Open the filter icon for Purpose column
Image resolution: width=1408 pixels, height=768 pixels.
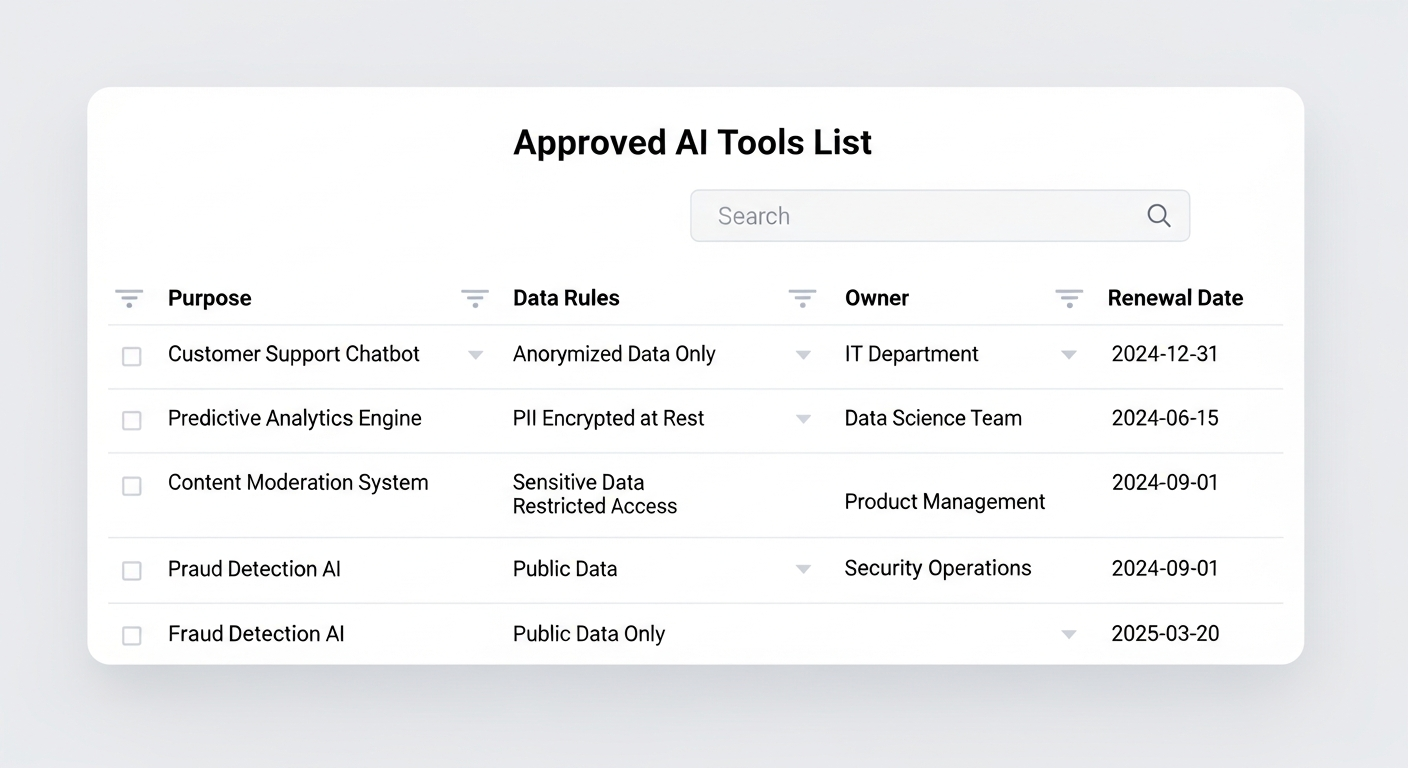coord(129,297)
